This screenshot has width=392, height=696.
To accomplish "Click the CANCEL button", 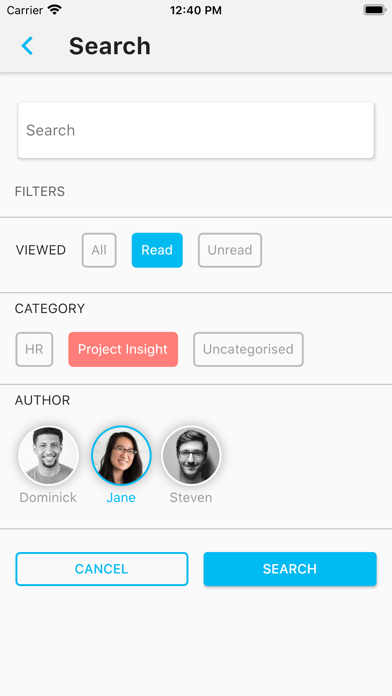I will point(102,569).
